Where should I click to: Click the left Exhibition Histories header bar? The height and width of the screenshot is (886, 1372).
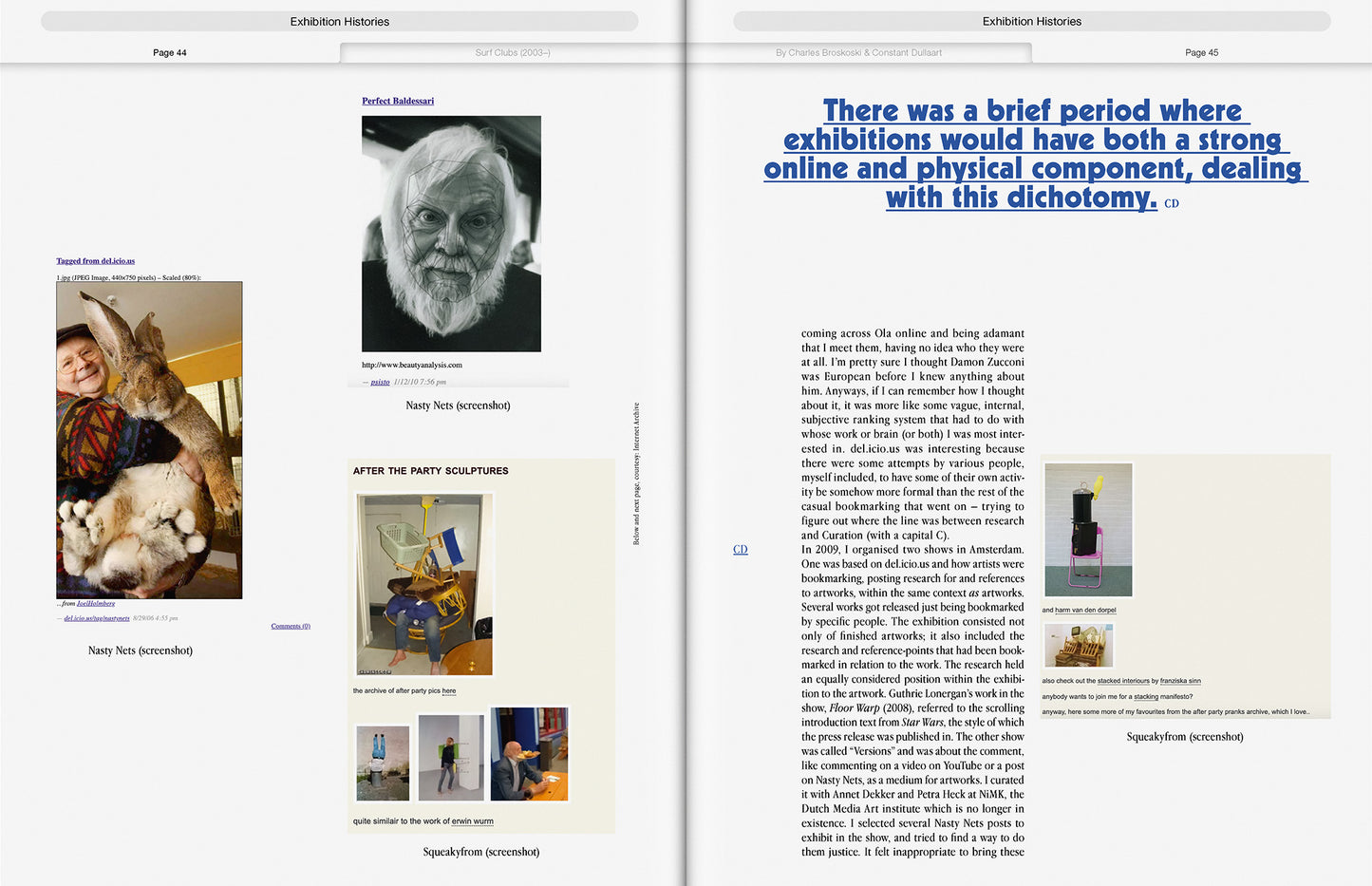pos(339,21)
